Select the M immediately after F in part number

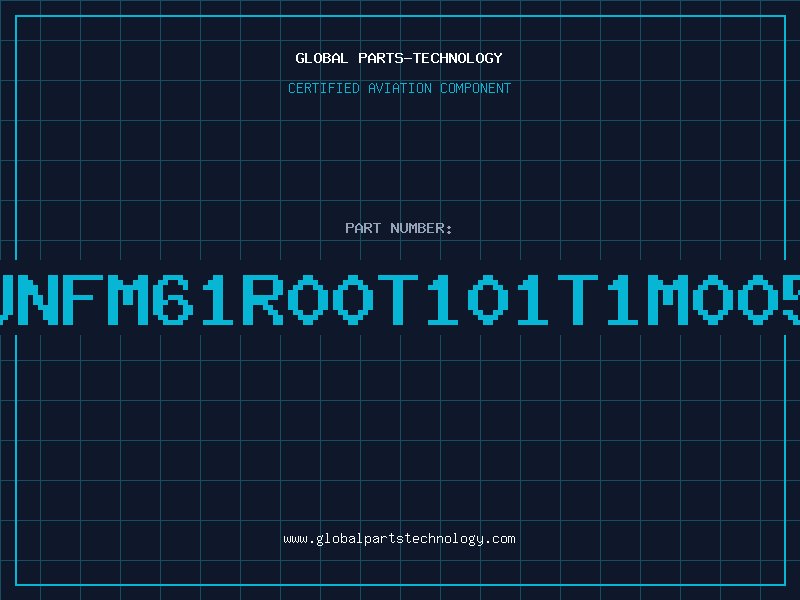tap(128, 300)
